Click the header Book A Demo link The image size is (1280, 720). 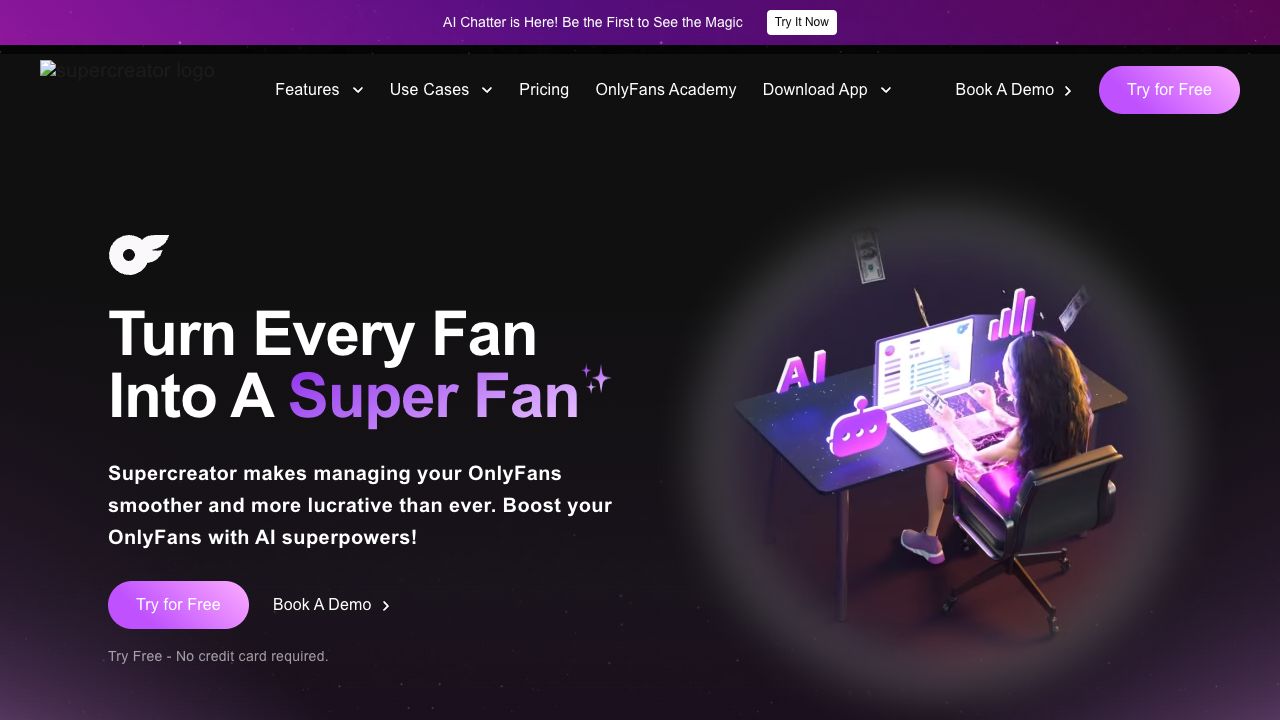pos(1004,90)
